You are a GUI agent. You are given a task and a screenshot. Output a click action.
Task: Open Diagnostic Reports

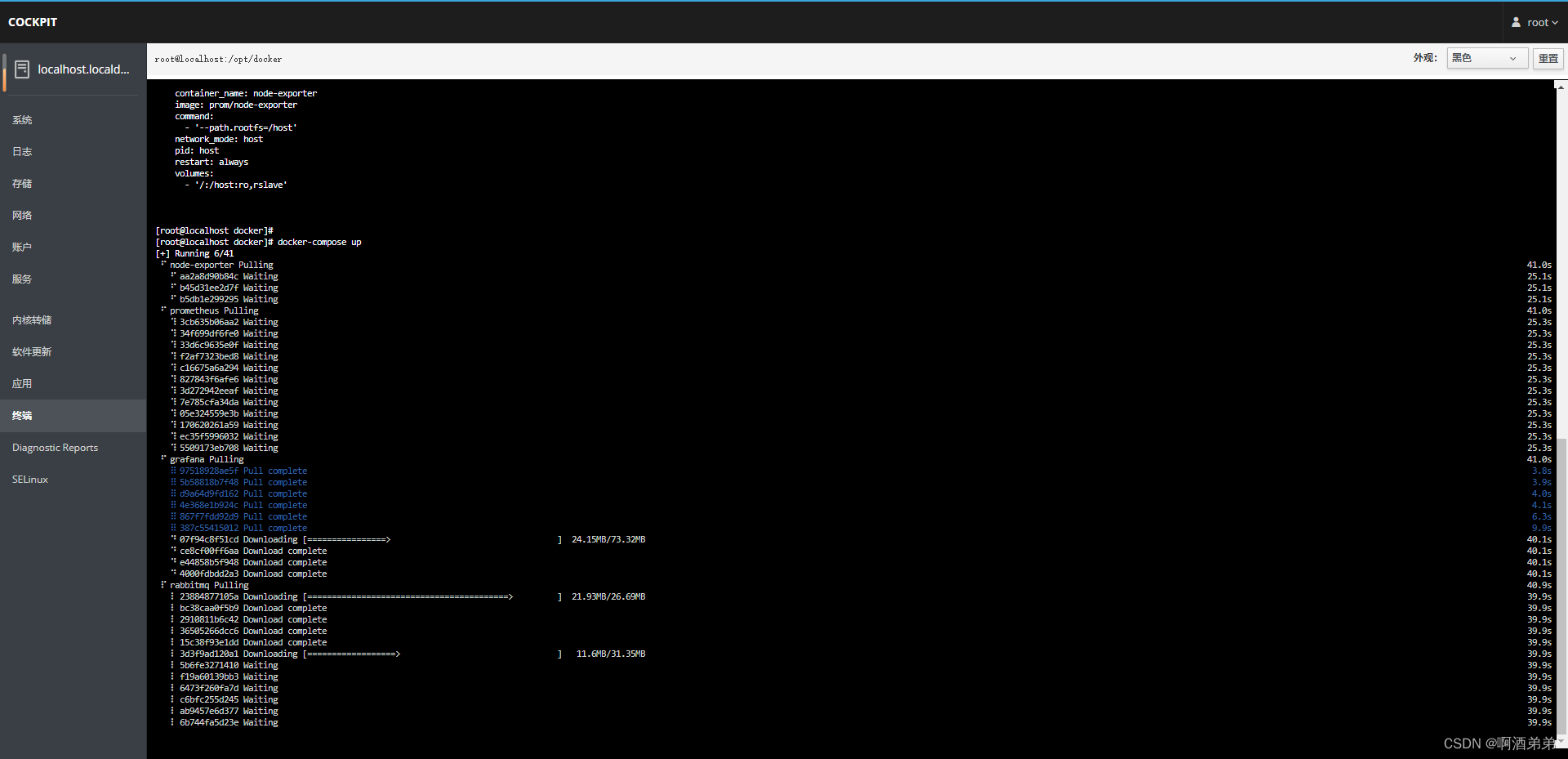coord(55,447)
